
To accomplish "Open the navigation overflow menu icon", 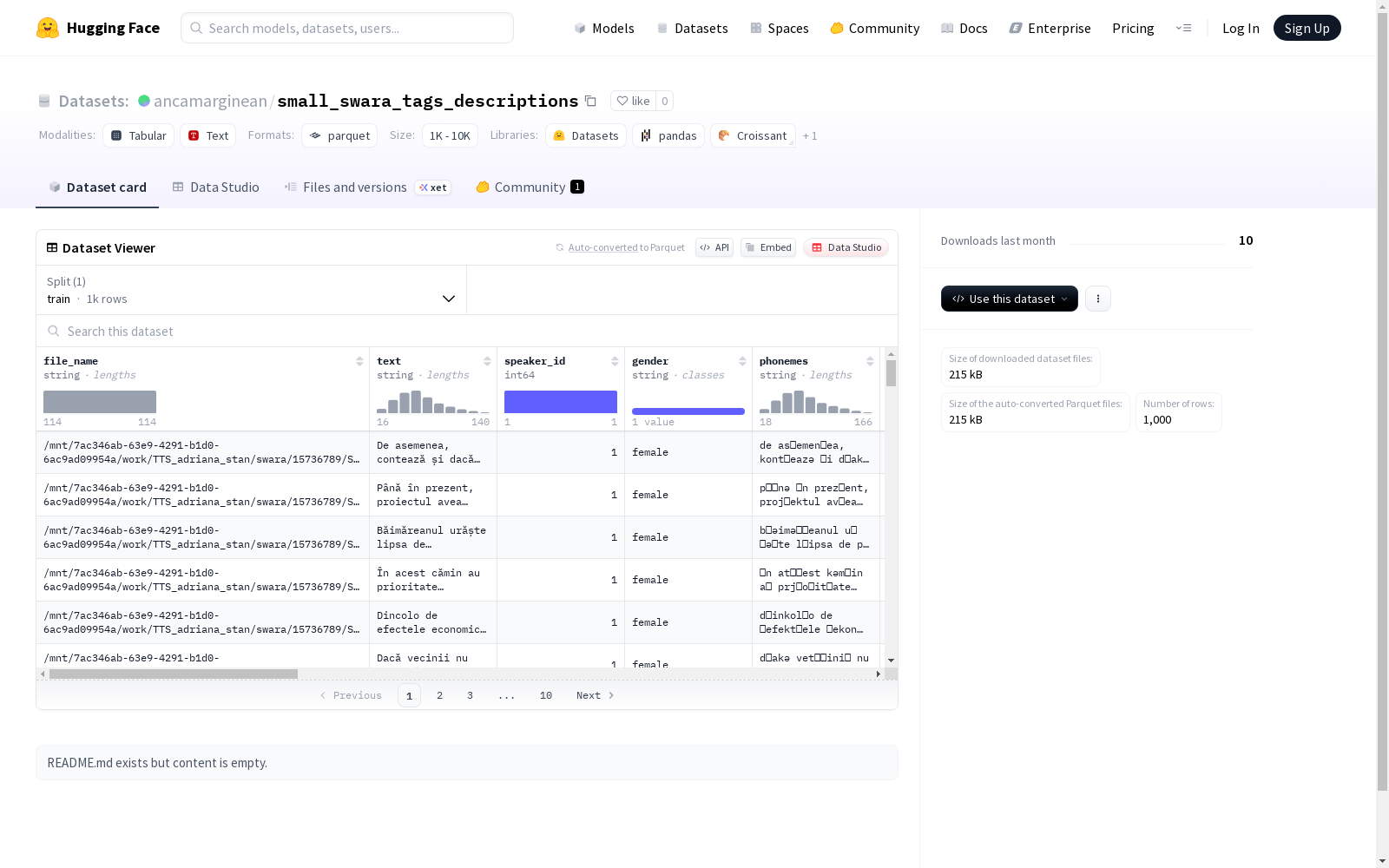I will coord(1183,28).
